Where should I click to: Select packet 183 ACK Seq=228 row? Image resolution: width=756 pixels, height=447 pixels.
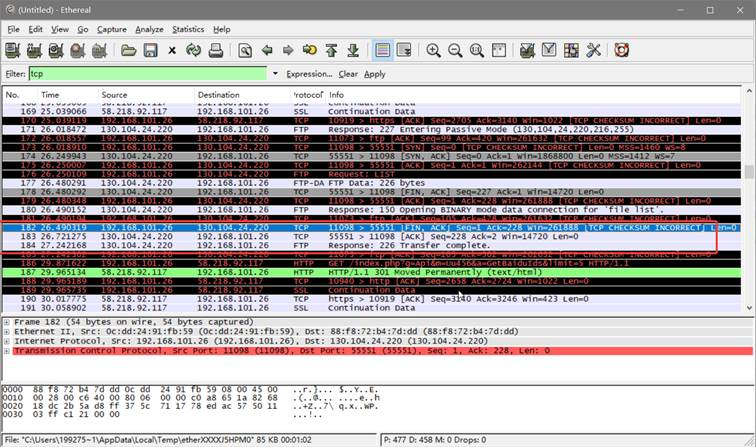(372, 236)
